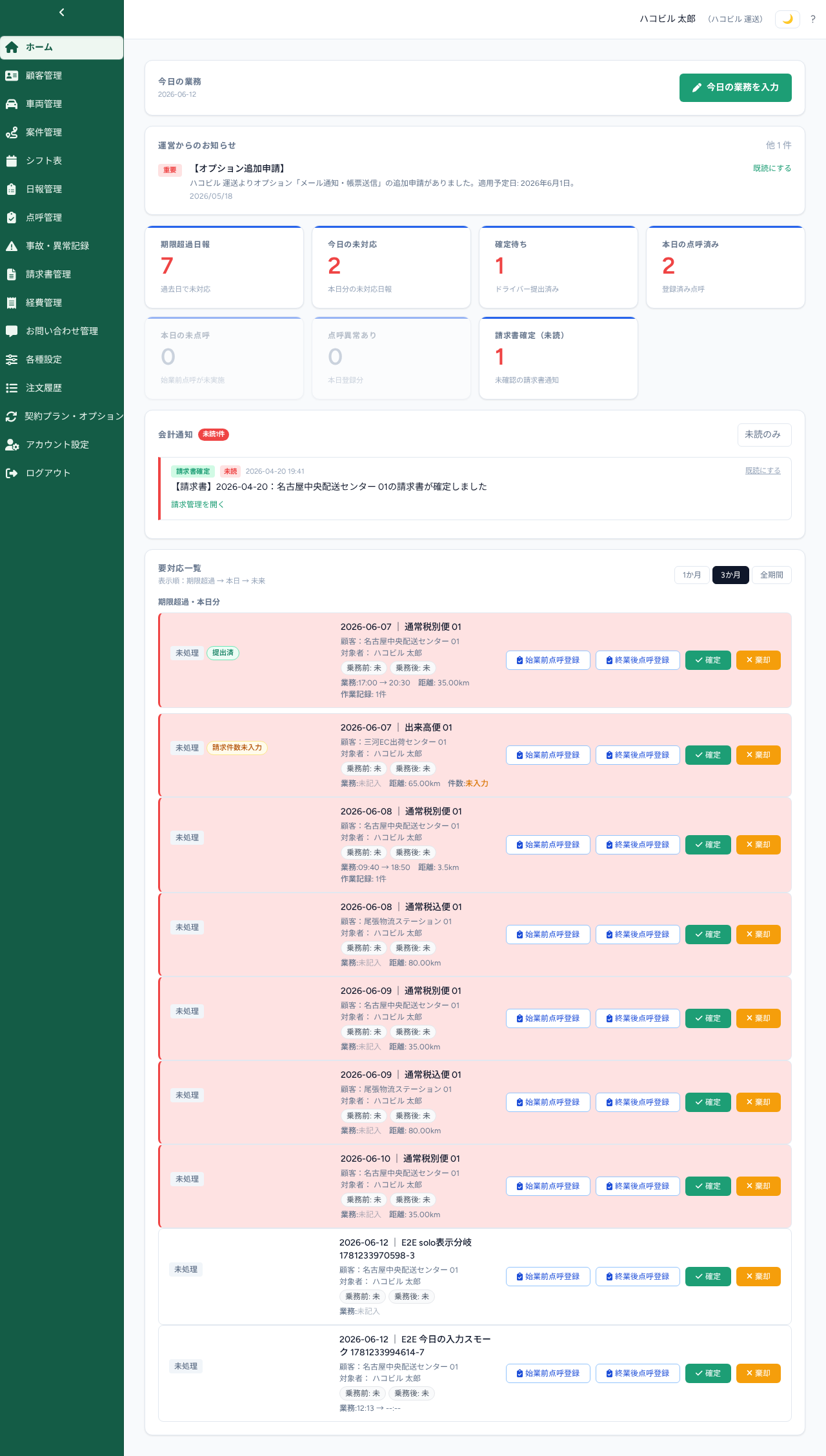Click 始業前点呼登録 for E2E 今日の入力スモーク row
Image resolution: width=826 pixels, height=1456 pixels.
click(548, 1373)
